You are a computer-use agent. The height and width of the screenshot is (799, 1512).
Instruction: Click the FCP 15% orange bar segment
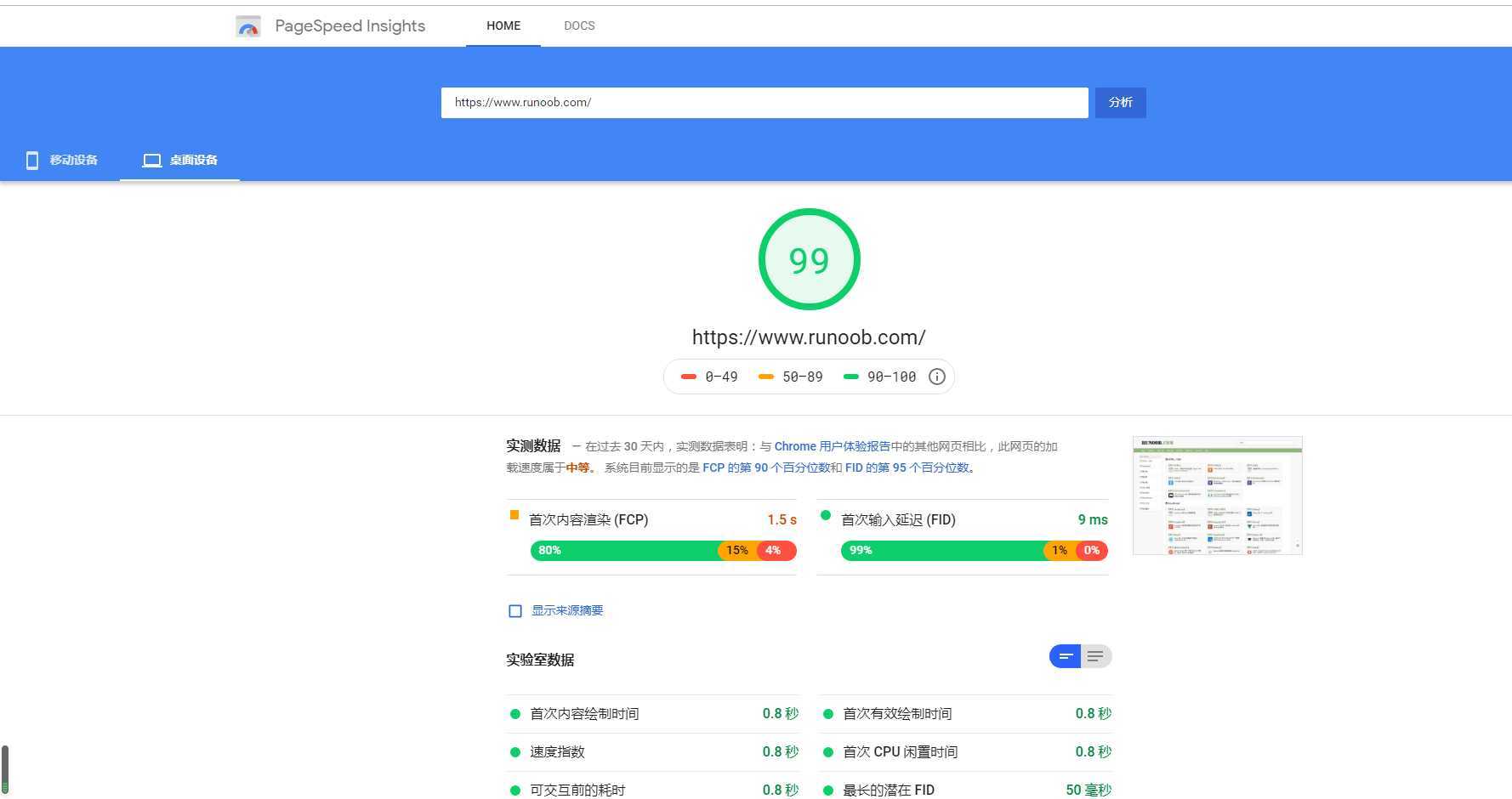click(737, 551)
